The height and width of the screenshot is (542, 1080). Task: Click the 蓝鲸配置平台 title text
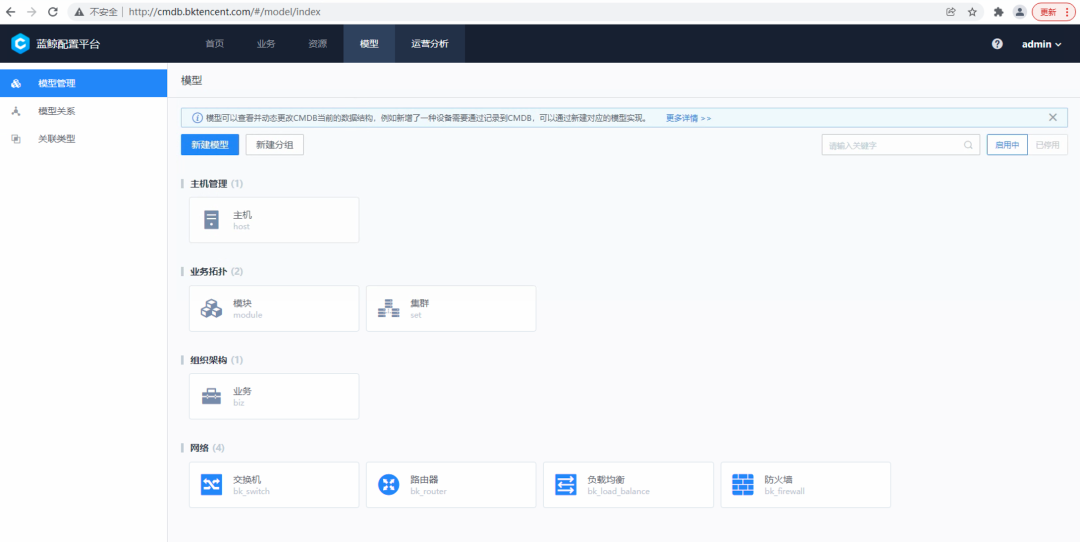(x=68, y=44)
